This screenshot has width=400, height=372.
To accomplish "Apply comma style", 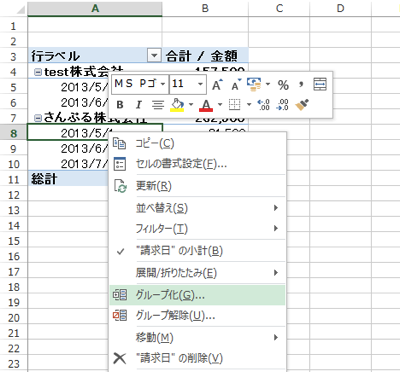I will point(301,84).
